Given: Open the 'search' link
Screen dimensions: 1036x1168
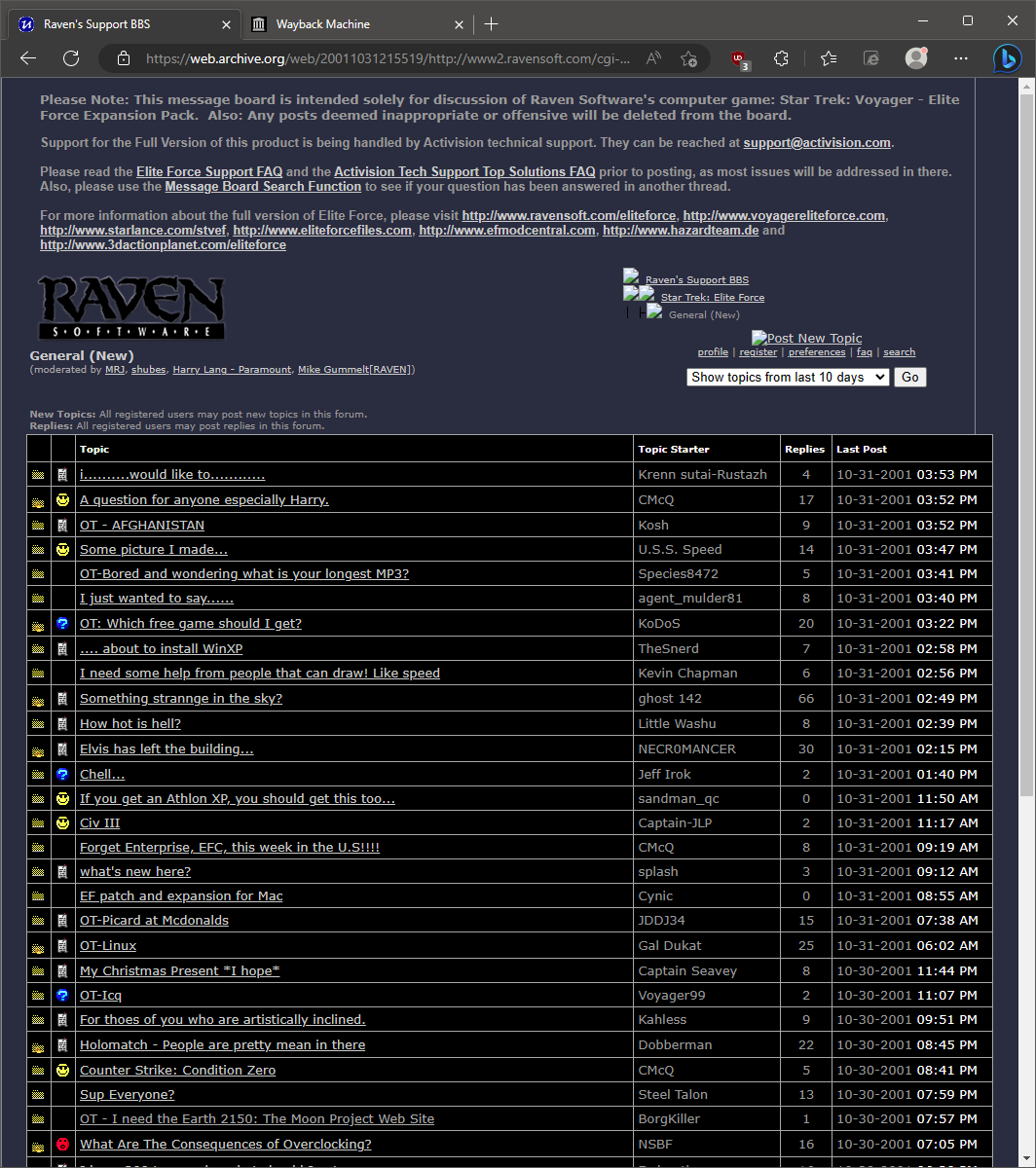Looking at the screenshot, I should [x=899, y=352].
